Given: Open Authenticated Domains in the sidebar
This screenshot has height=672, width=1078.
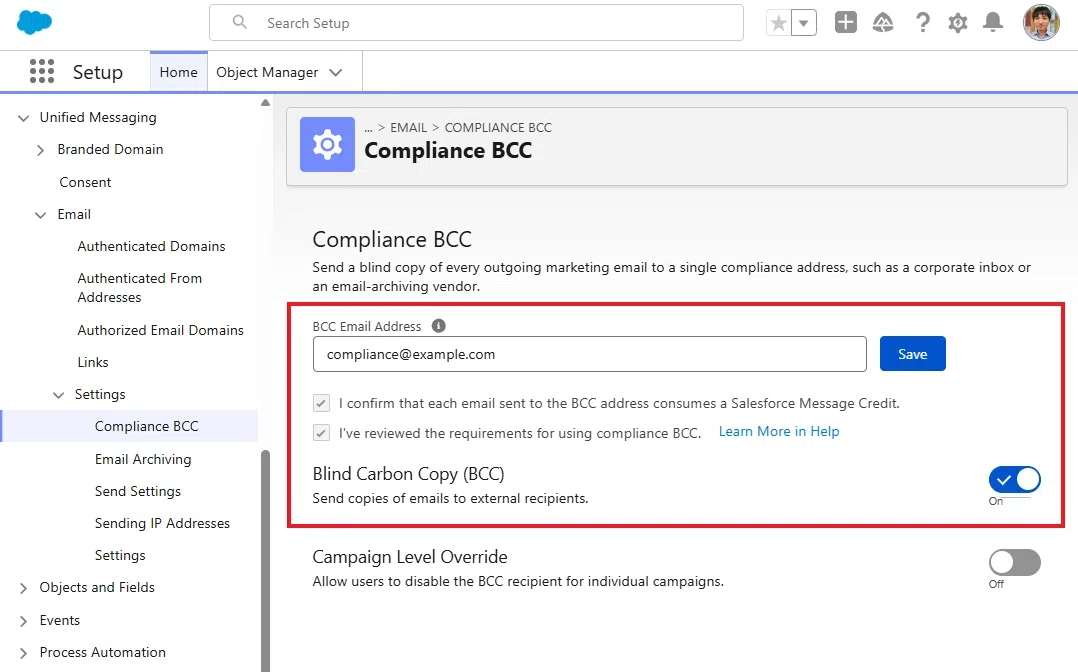Looking at the screenshot, I should pos(151,246).
